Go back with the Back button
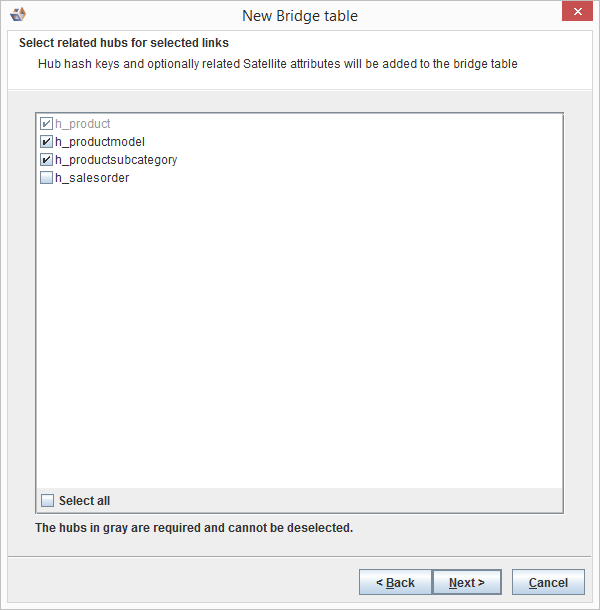 (x=395, y=582)
